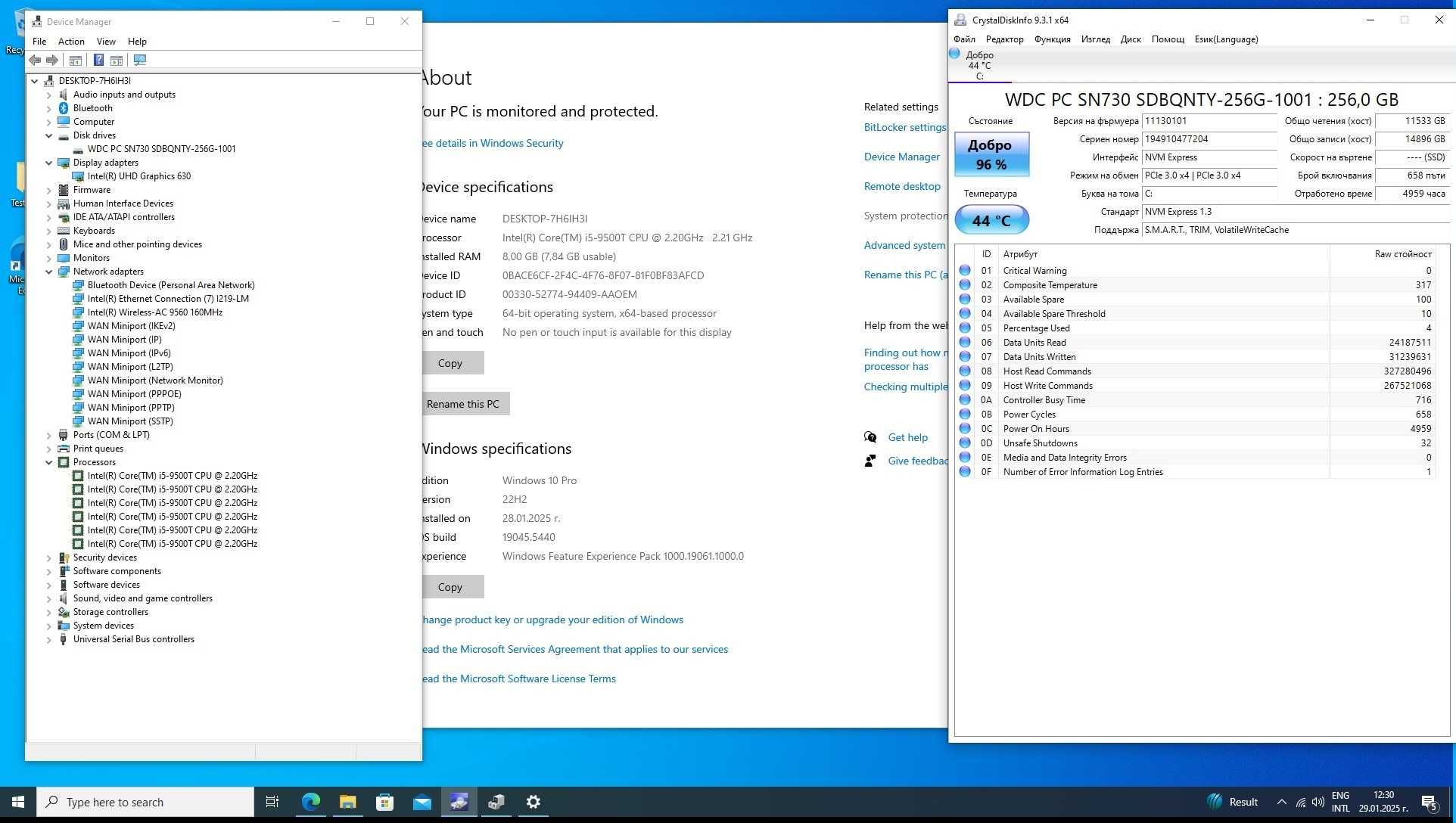The height and width of the screenshot is (823, 1456).
Task: Click the Bluetooth icon in device tree
Action: pyautogui.click(x=64, y=108)
